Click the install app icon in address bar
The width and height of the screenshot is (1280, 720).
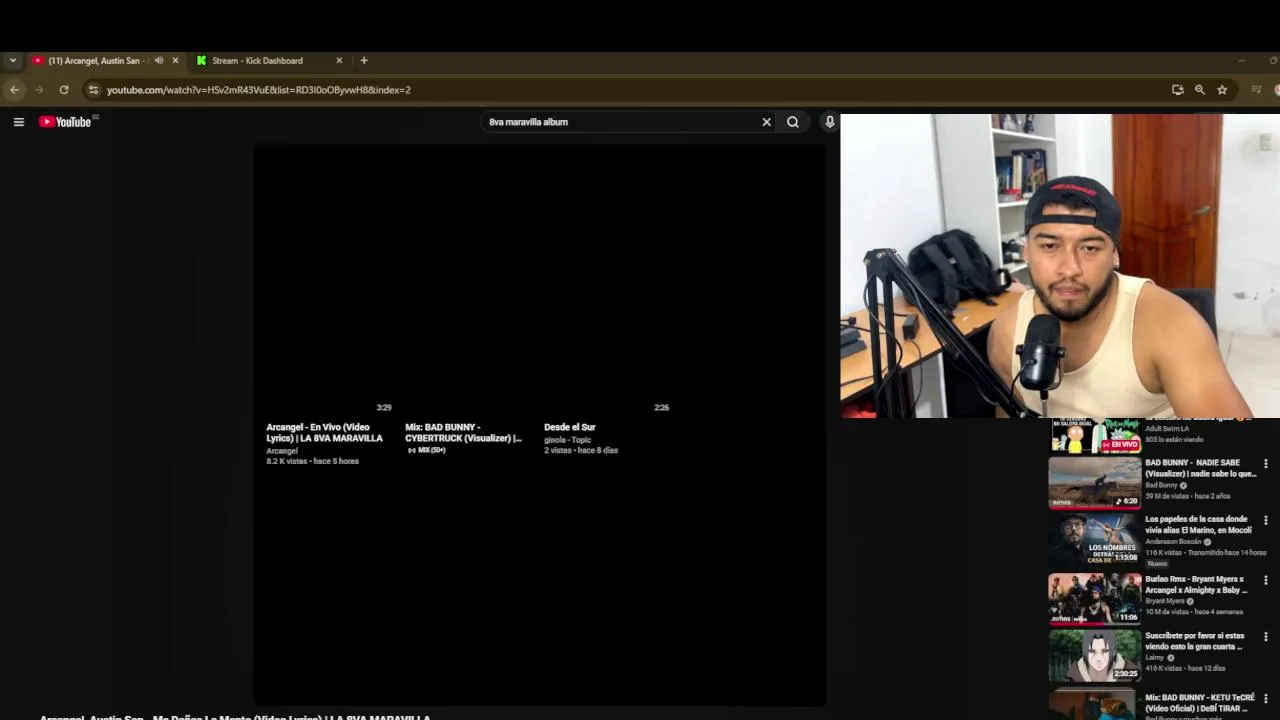[1178, 90]
